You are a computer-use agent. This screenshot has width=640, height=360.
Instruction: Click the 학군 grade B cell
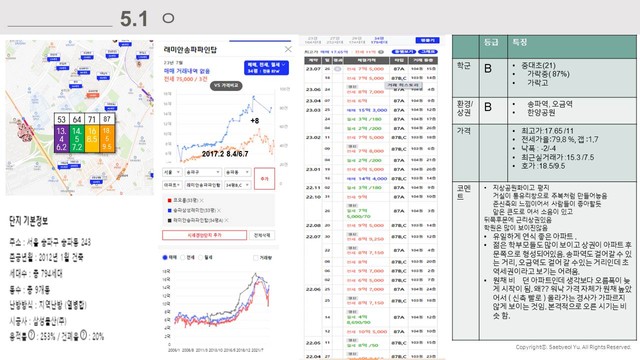[x=493, y=78]
